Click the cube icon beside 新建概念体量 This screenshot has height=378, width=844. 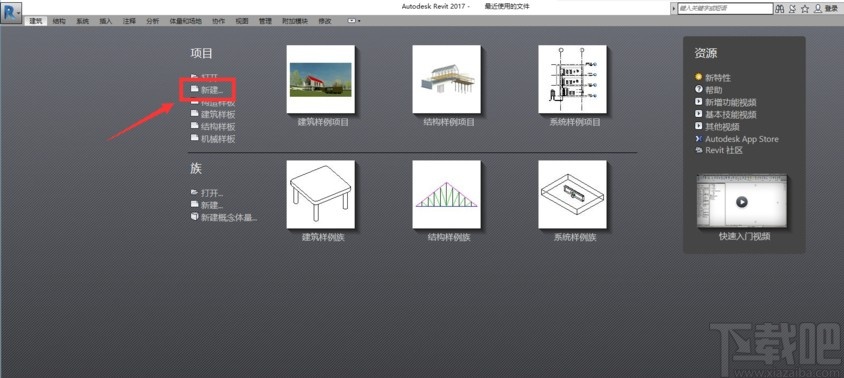point(195,216)
